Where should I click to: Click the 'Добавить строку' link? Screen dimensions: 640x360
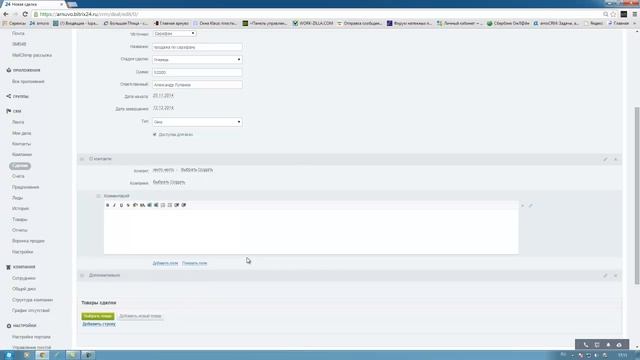click(x=99, y=324)
